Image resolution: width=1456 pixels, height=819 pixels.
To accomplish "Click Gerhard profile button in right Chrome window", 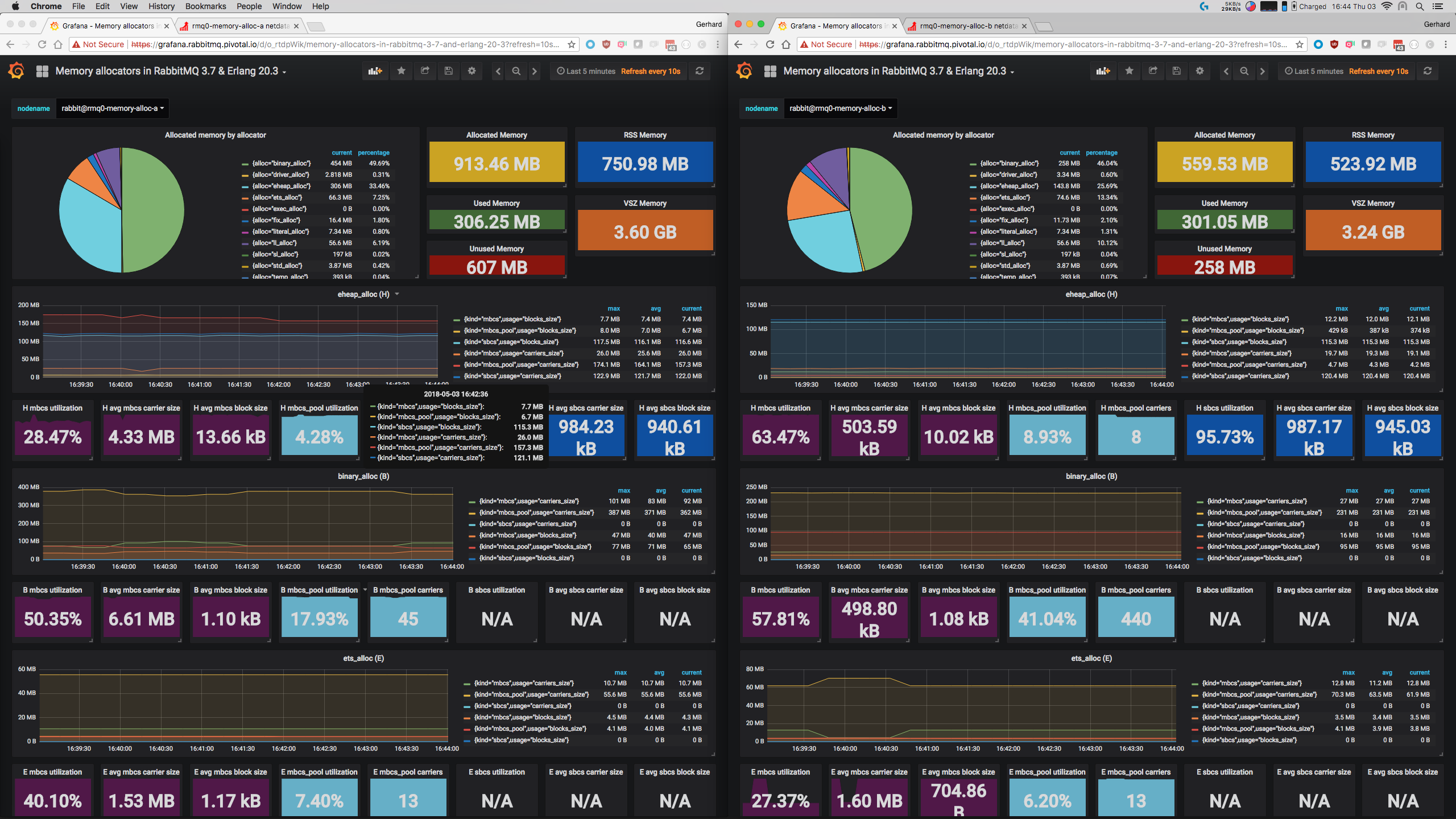I will click(x=1437, y=24).
